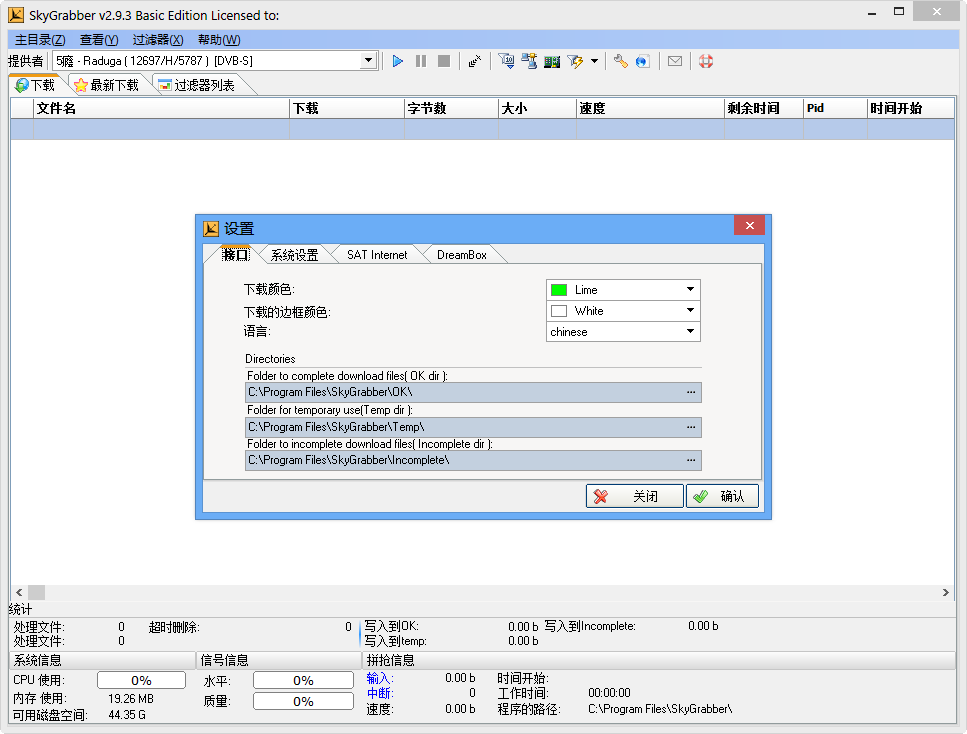
Task: Click the work time value 00:00:00
Action: coord(609,693)
